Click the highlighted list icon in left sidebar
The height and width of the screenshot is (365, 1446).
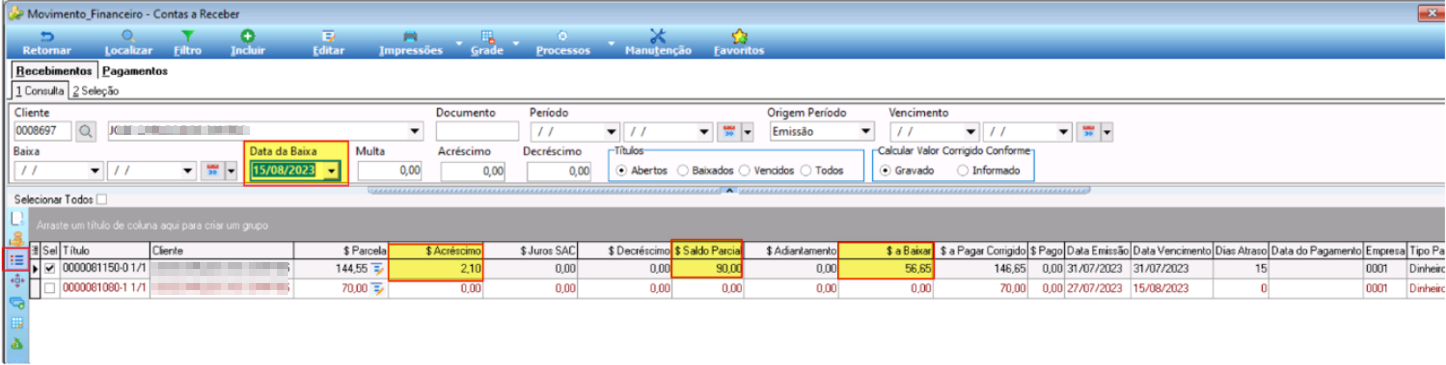pos(16,260)
